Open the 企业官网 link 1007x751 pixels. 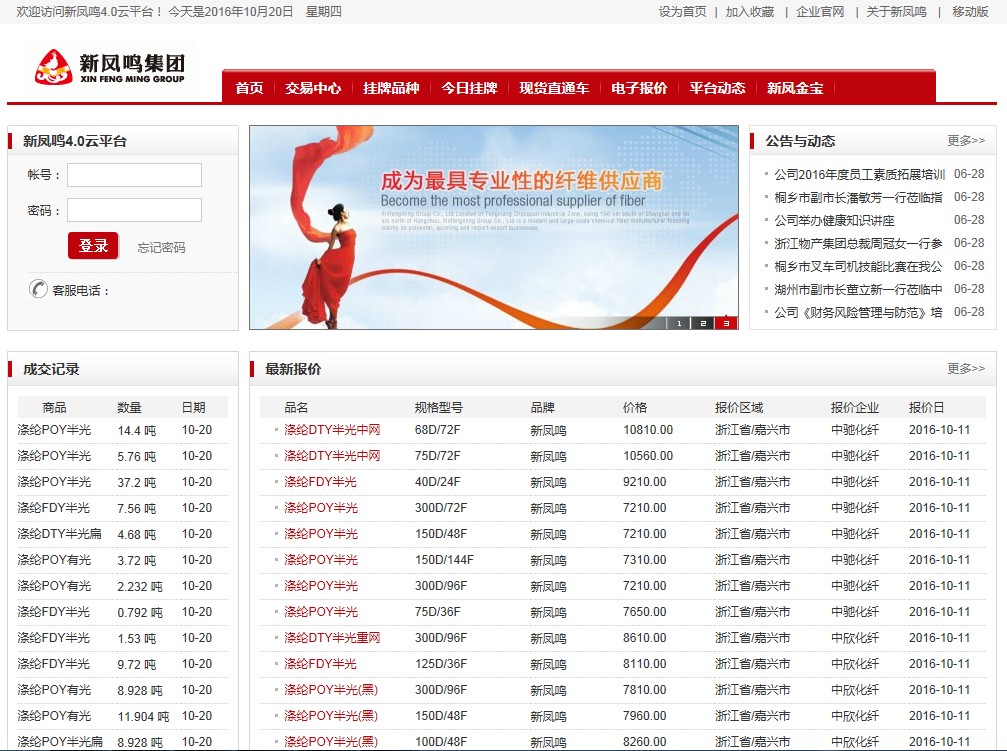point(820,12)
